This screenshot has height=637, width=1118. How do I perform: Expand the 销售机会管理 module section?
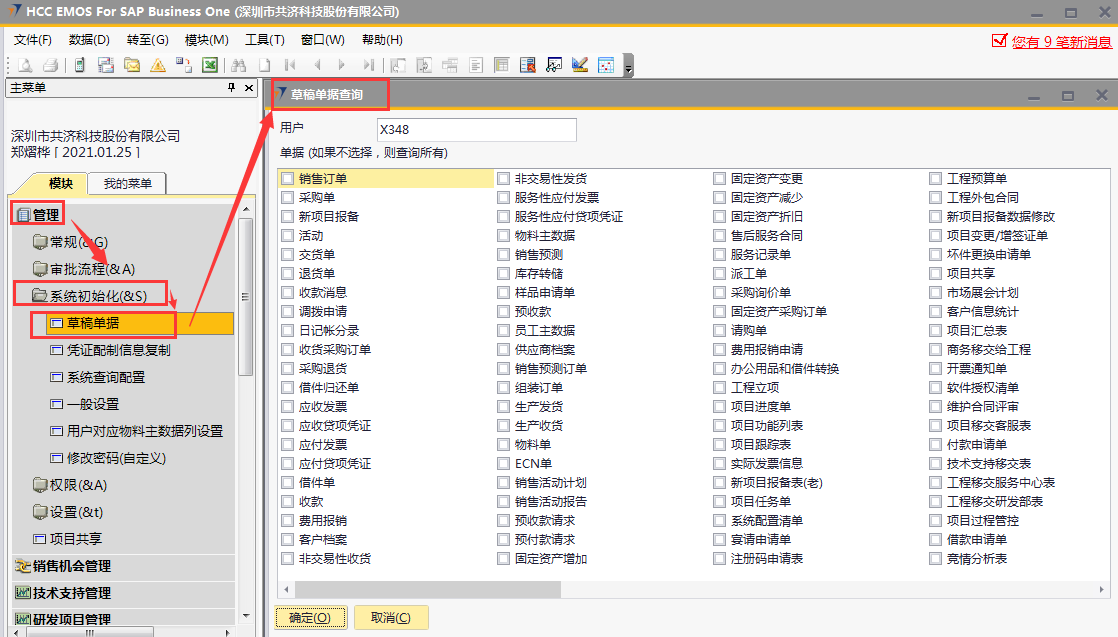[70, 566]
